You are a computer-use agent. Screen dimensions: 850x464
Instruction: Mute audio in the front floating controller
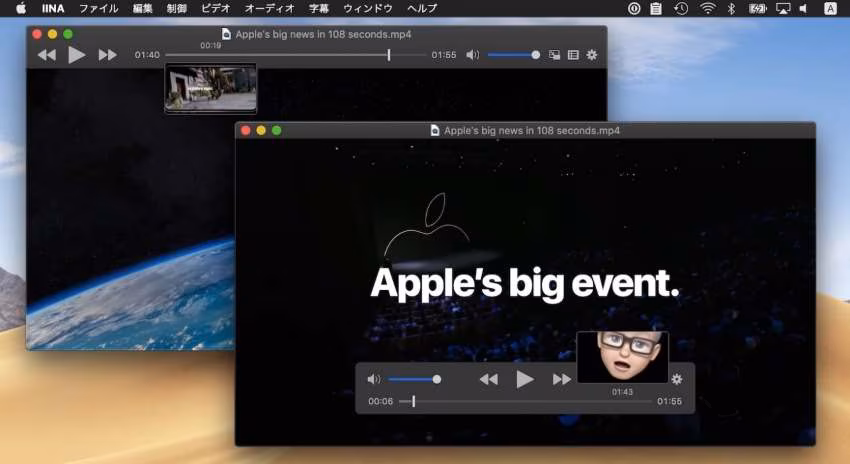(x=374, y=379)
